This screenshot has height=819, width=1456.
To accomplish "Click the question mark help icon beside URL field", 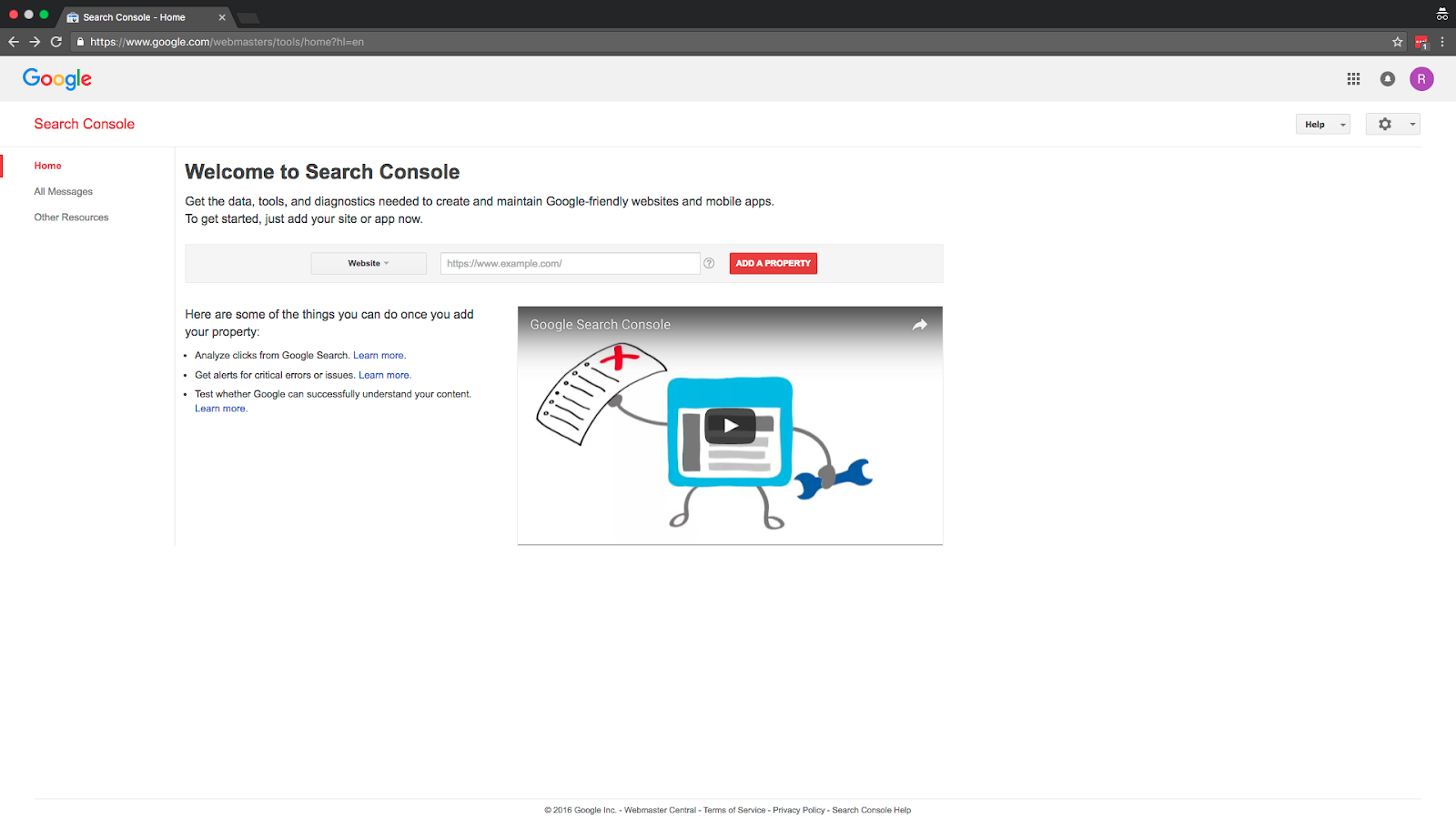I will click(709, 264).
